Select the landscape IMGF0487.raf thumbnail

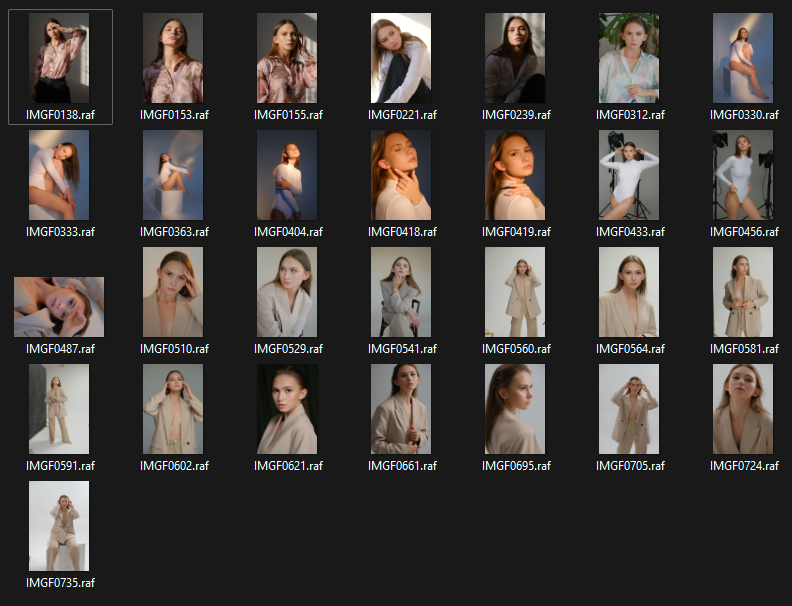click(x=59, y=307)
